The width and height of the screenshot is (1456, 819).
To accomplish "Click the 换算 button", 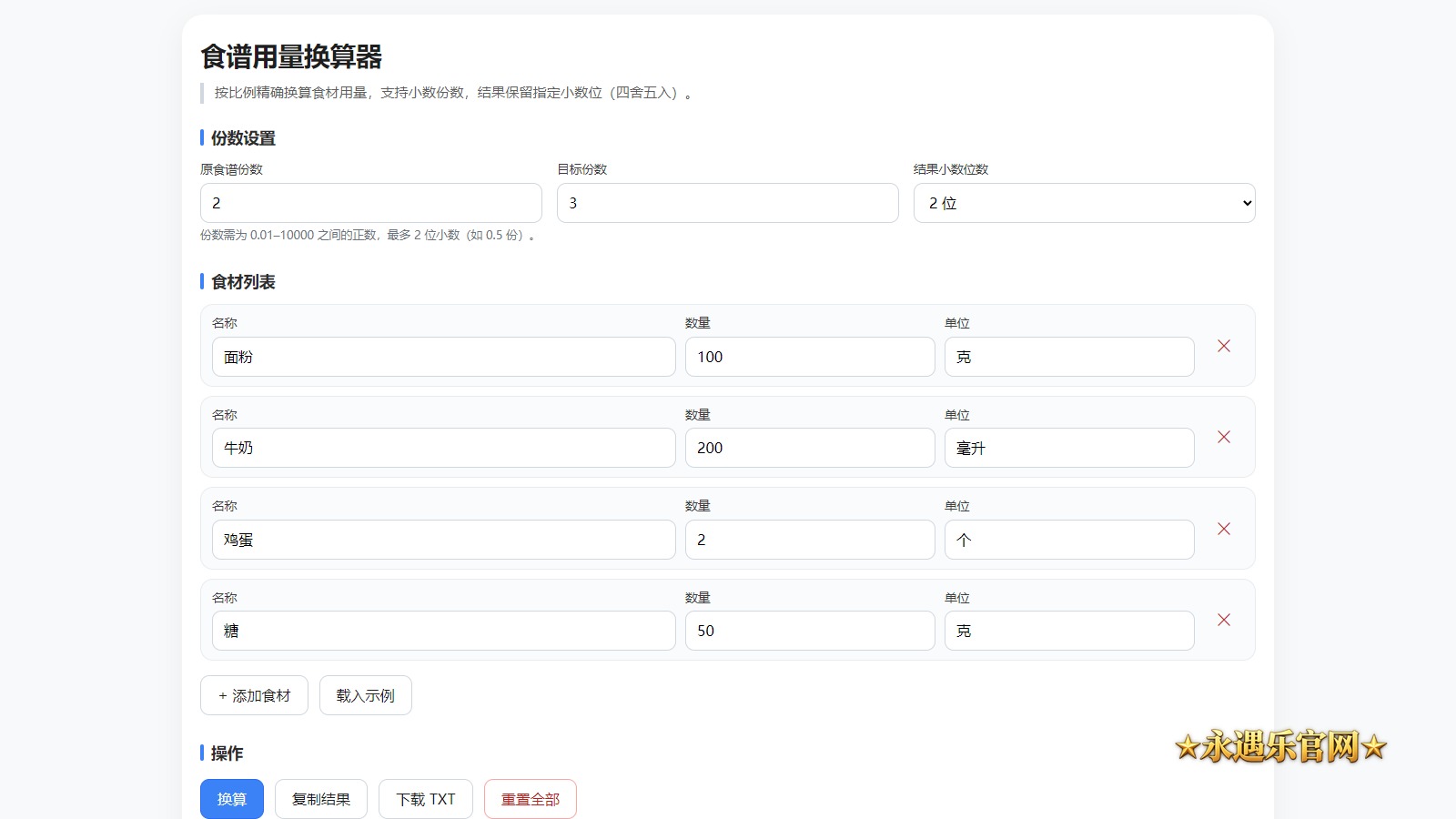I will point(232,799).
